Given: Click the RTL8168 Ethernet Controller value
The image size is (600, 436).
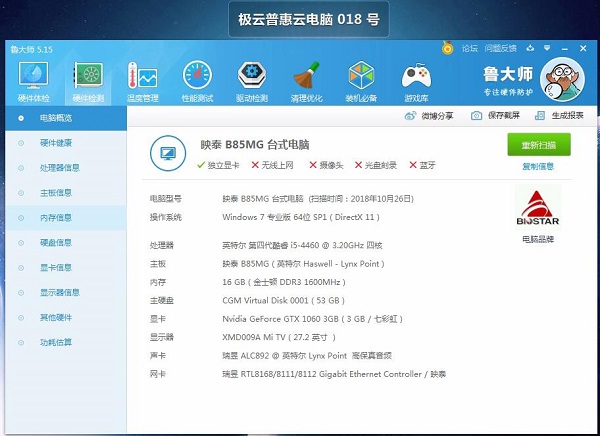Looking at the screenshot, I should 334,374.
